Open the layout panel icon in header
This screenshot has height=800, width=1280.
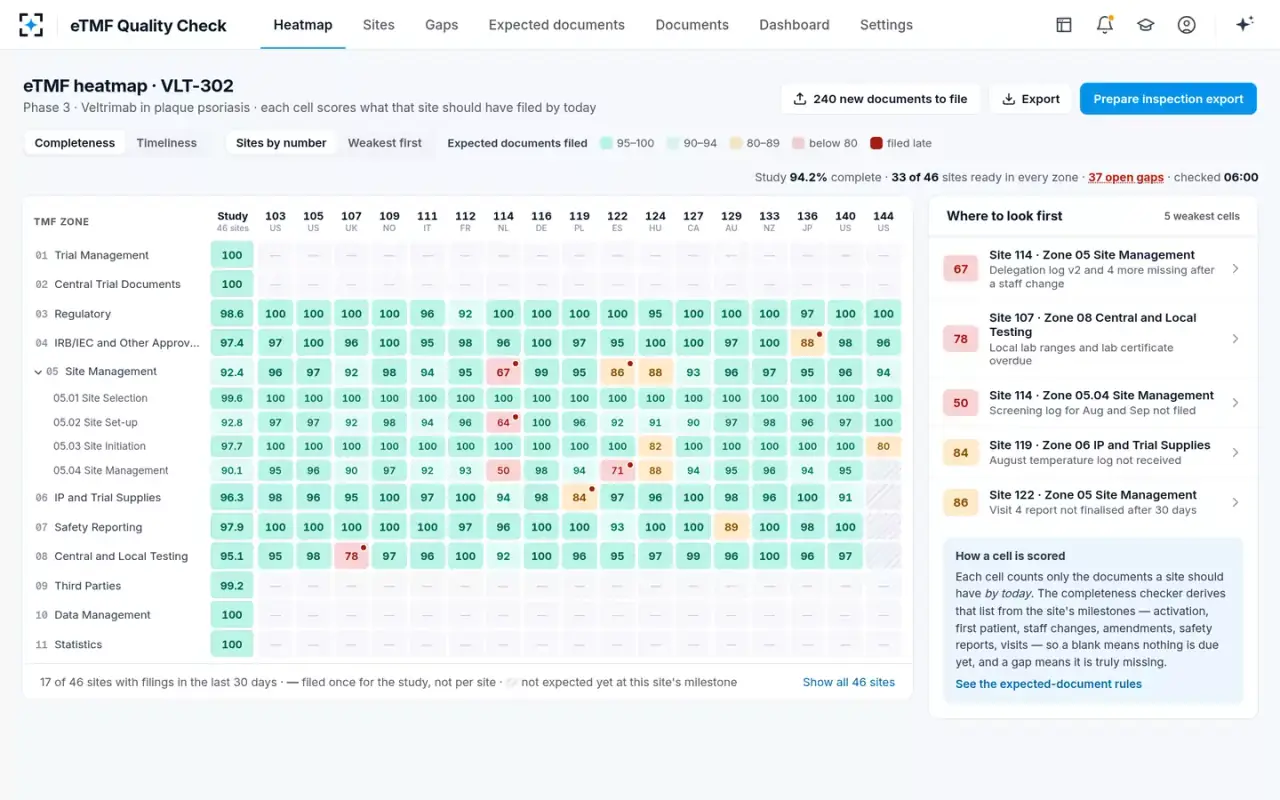pos(1064,25)
